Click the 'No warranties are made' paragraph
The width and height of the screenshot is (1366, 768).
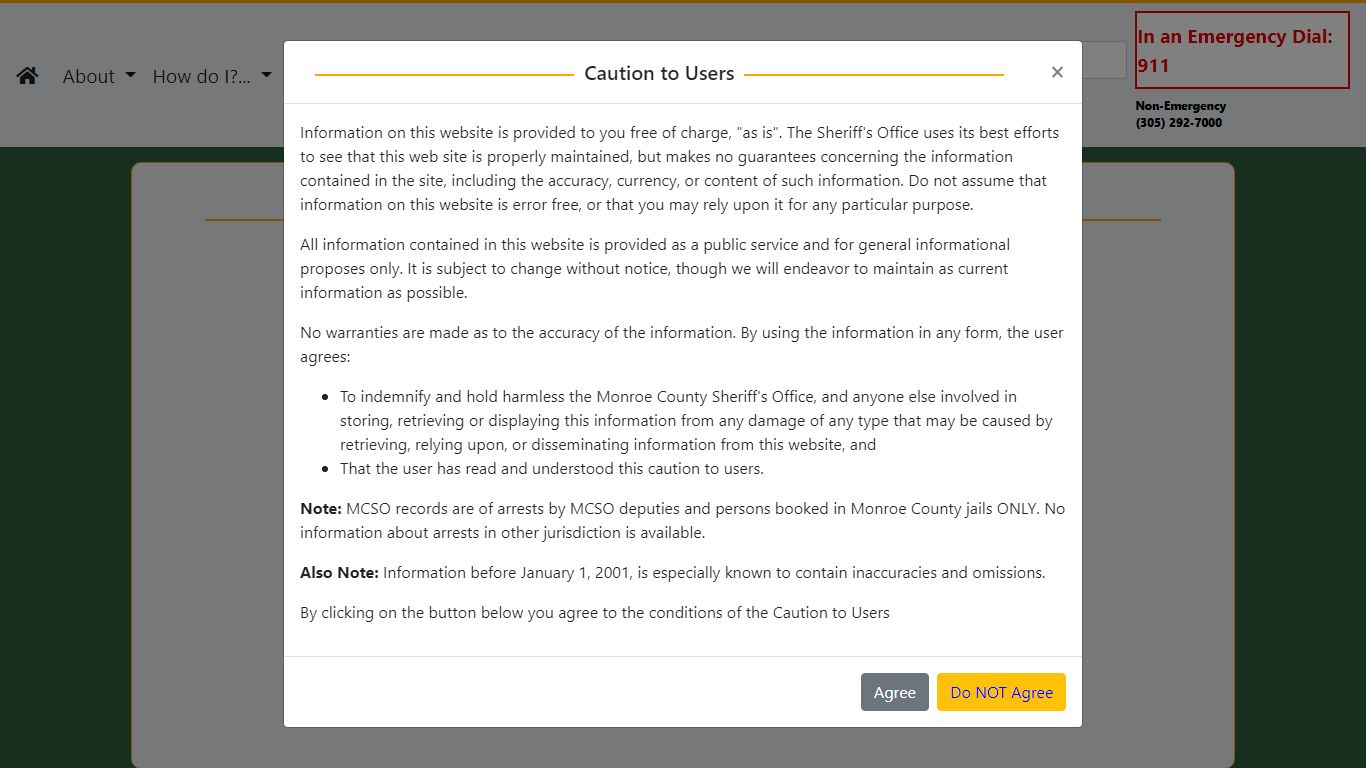(x=683, y=344)
